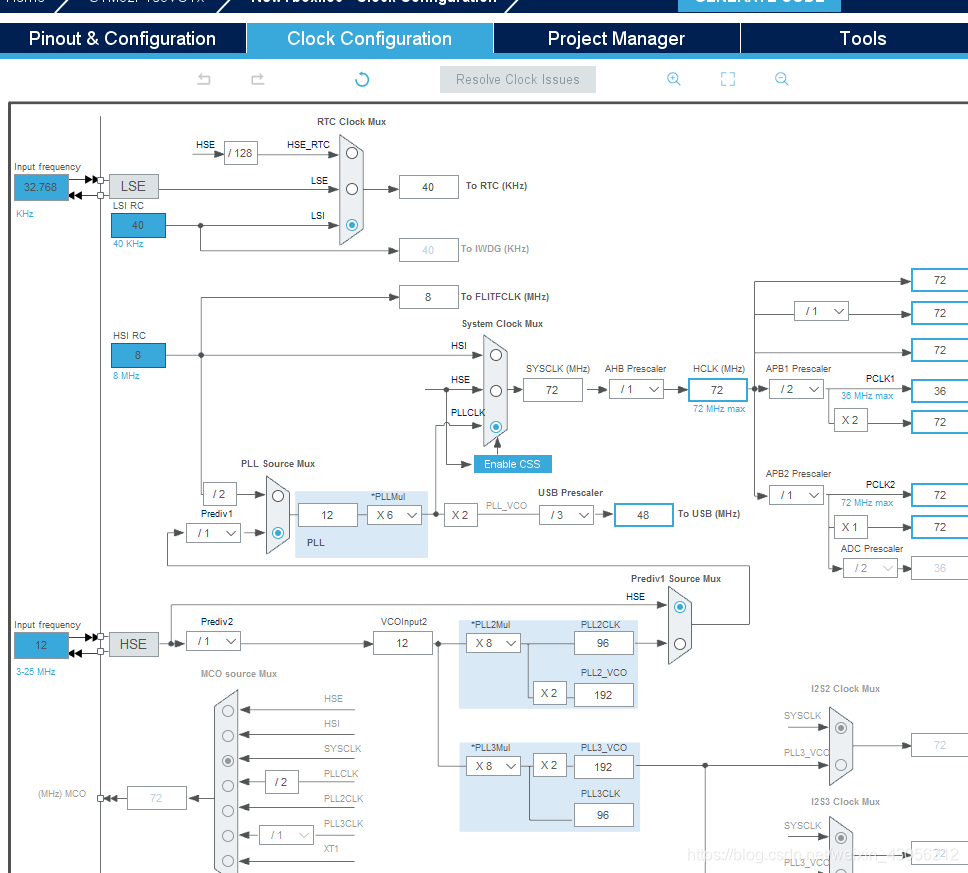Fit clock diagram to window

pyautogui.click(x=728, y=79)
